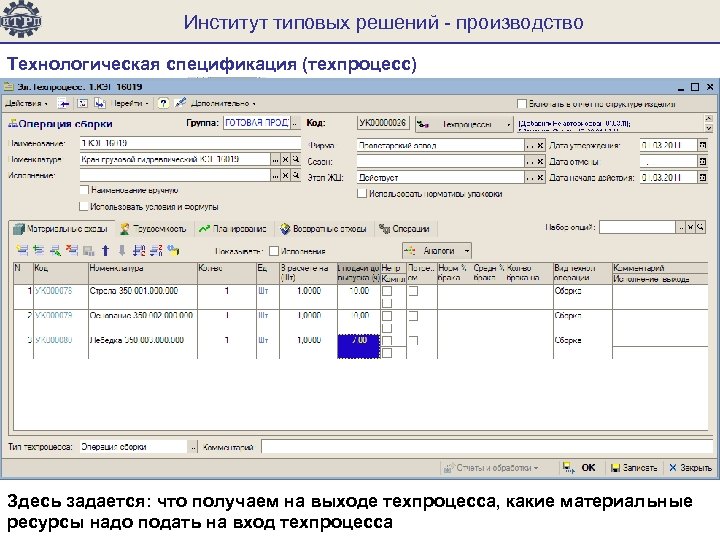Open the Техпроцессы dropdown button
This screenshot has width=720, height=540.
pos(464,124)
